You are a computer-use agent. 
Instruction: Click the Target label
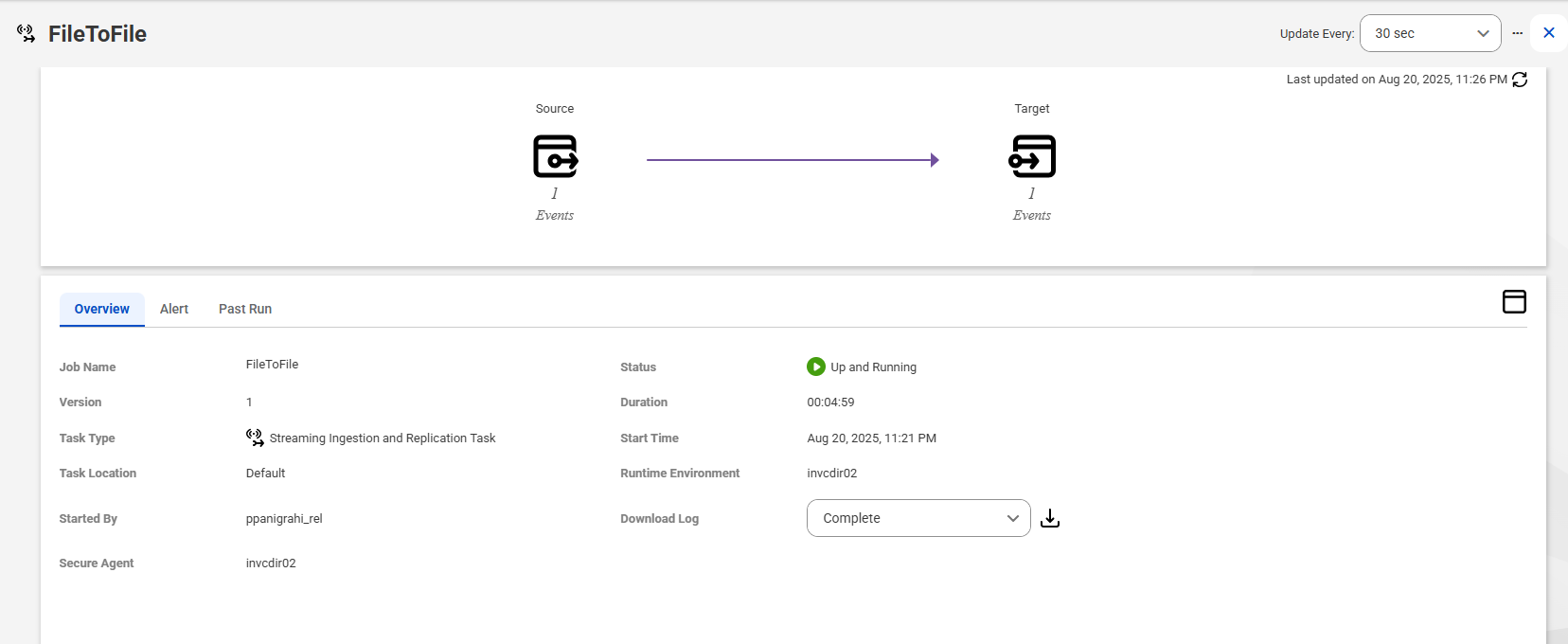1032,109
